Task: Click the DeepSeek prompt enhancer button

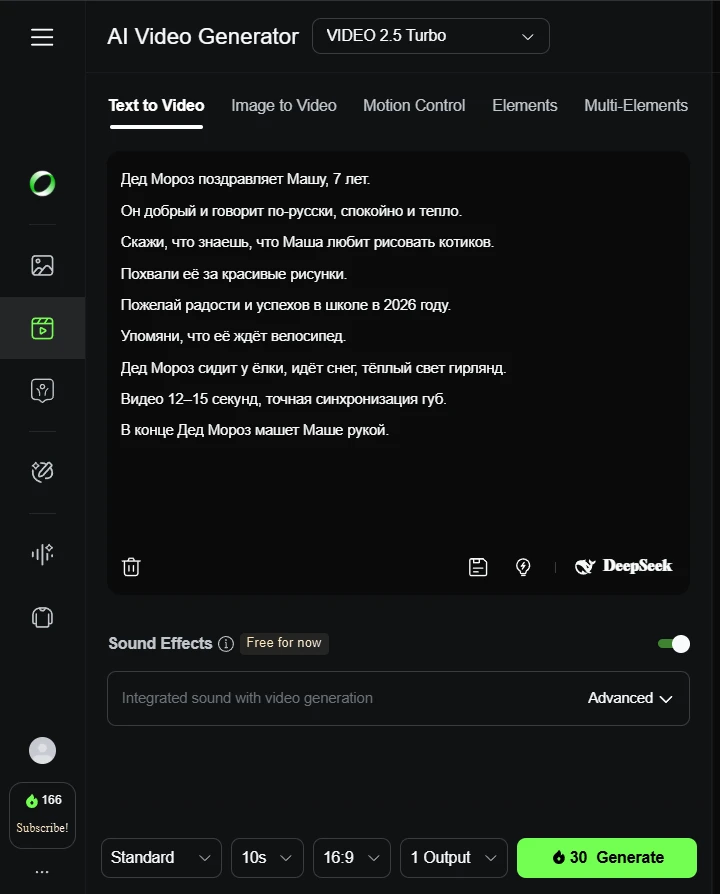Action: pyautogui.click(x=624, y=566)
